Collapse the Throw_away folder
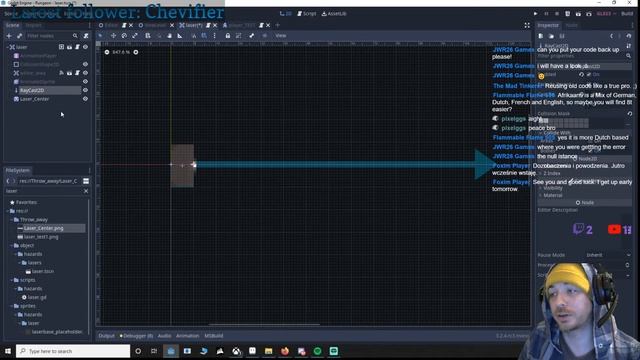Viewport: 640px width, 360px height. (x=11, y=220)
